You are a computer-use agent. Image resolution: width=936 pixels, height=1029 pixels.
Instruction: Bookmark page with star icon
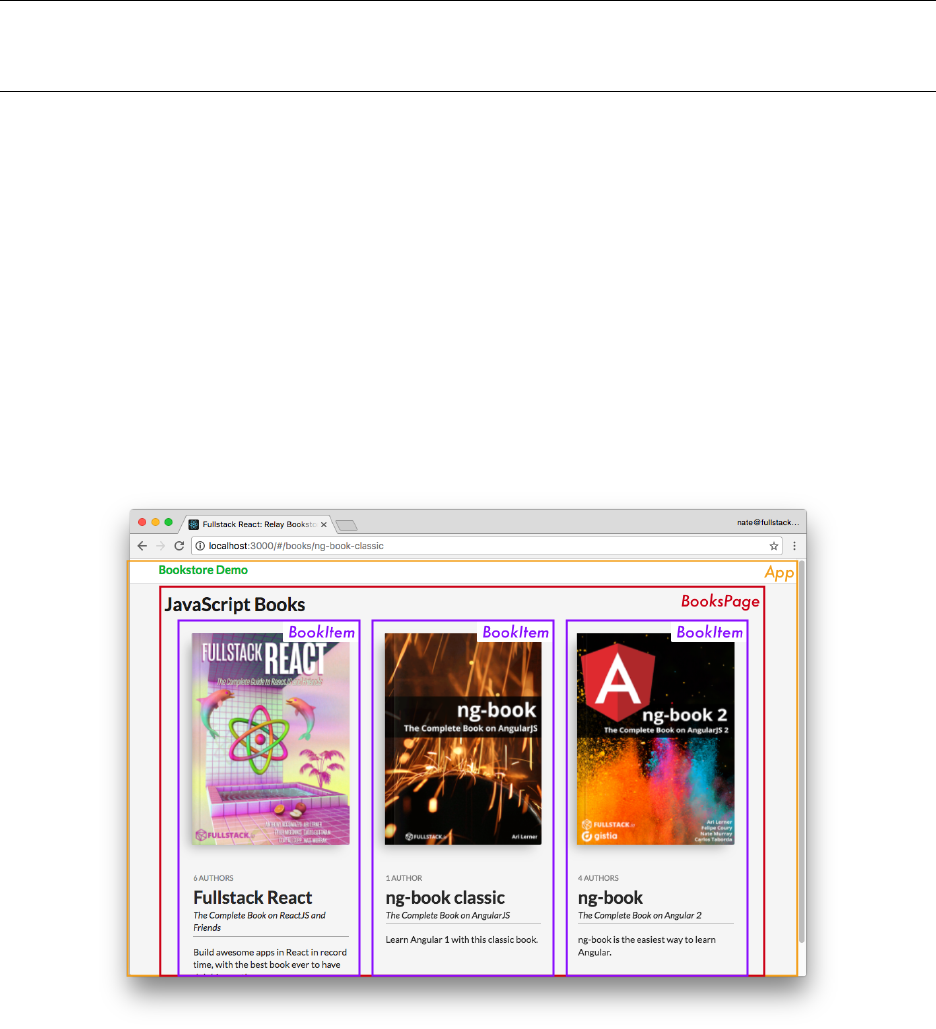pyautogui.click(x=774, y=546)
